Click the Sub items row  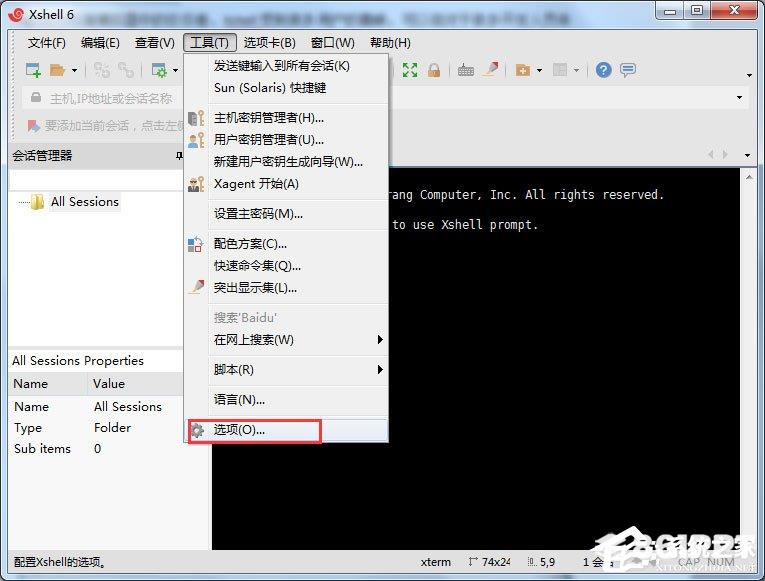[x=95, y=449]
